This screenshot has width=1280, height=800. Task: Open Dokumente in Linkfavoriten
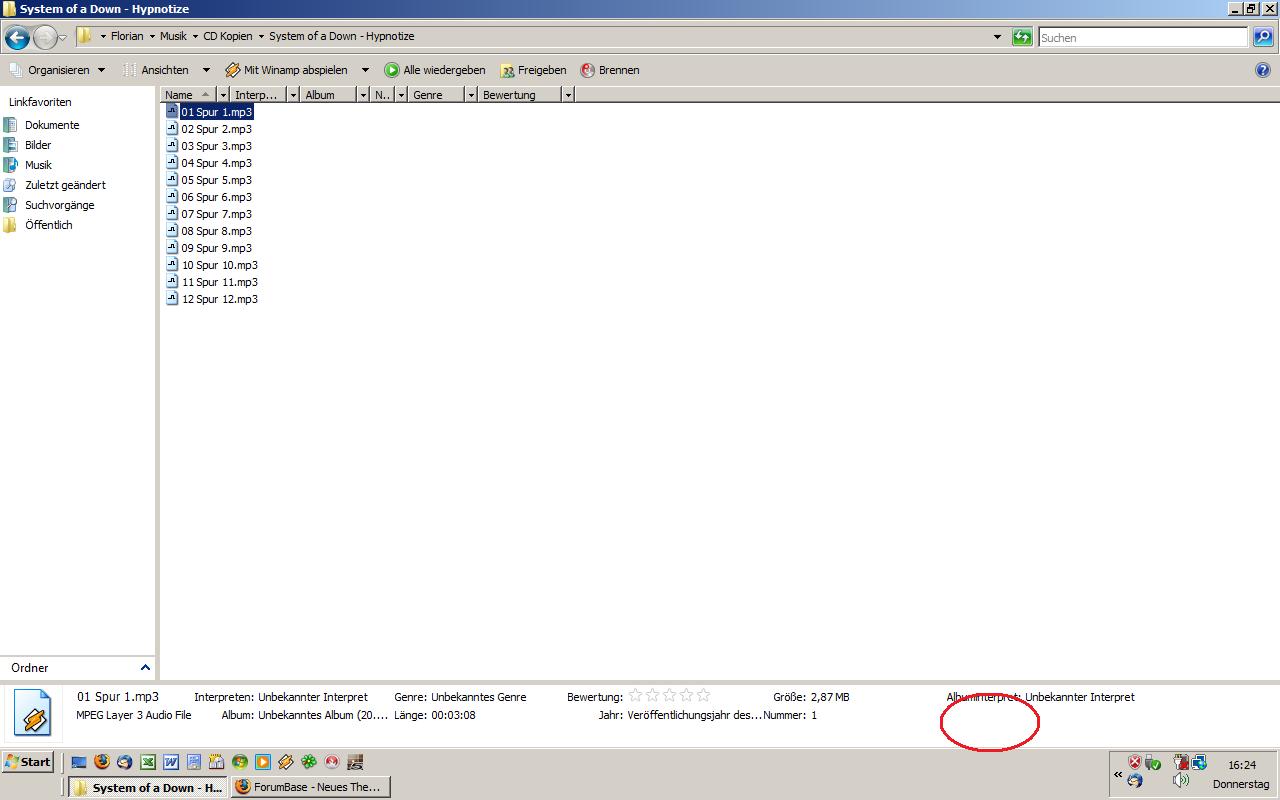click(x=42, y=125)
